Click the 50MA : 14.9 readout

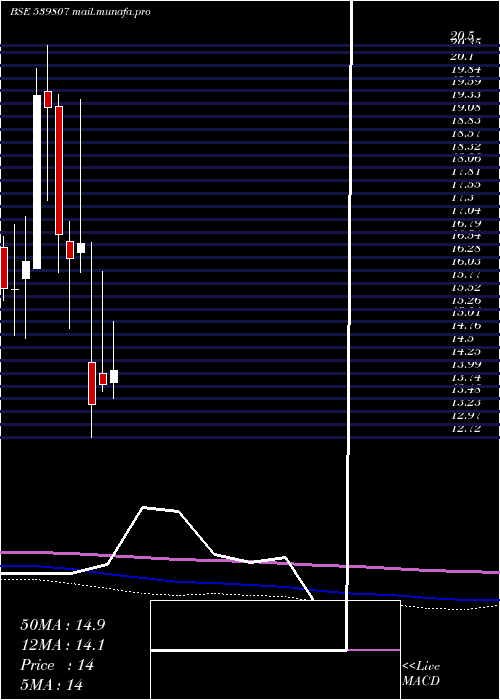pyautogui.click(x=63, y=625)
